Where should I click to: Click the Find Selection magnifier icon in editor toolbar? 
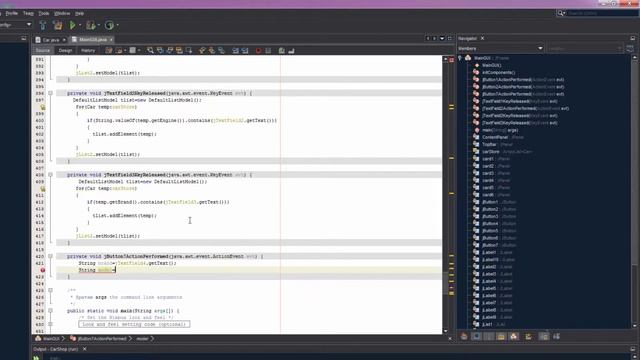[x=150, y=50]
